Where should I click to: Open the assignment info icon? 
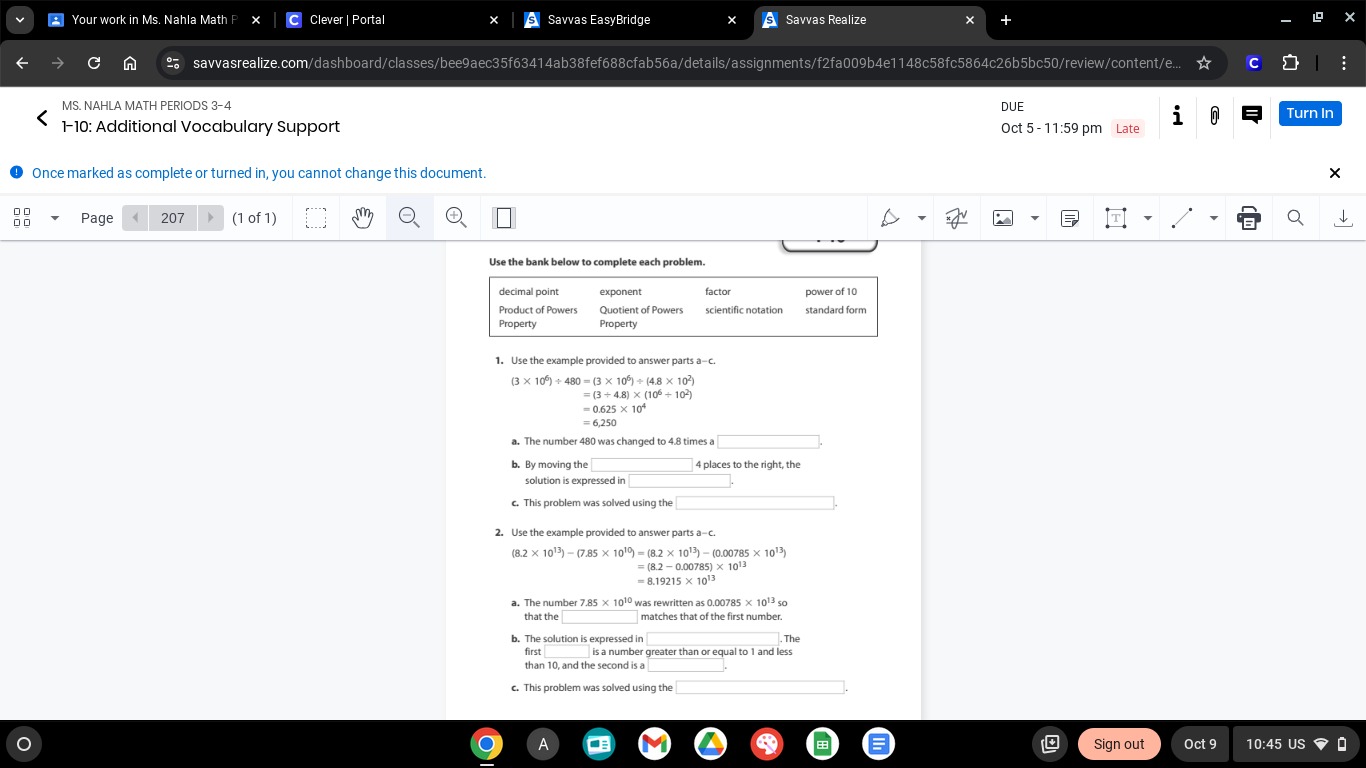[x=1177, y=115]
